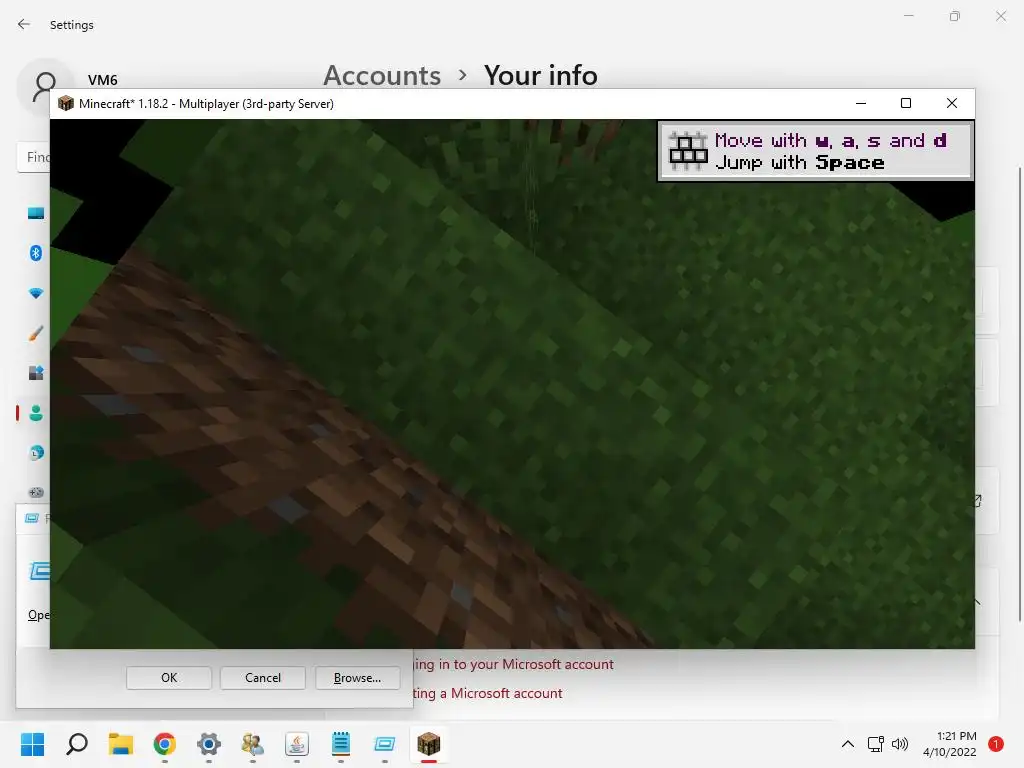This screenshot has width=1024, height=768.
Task: Open the notification badge in the tray
Action: tap(996, 744)
